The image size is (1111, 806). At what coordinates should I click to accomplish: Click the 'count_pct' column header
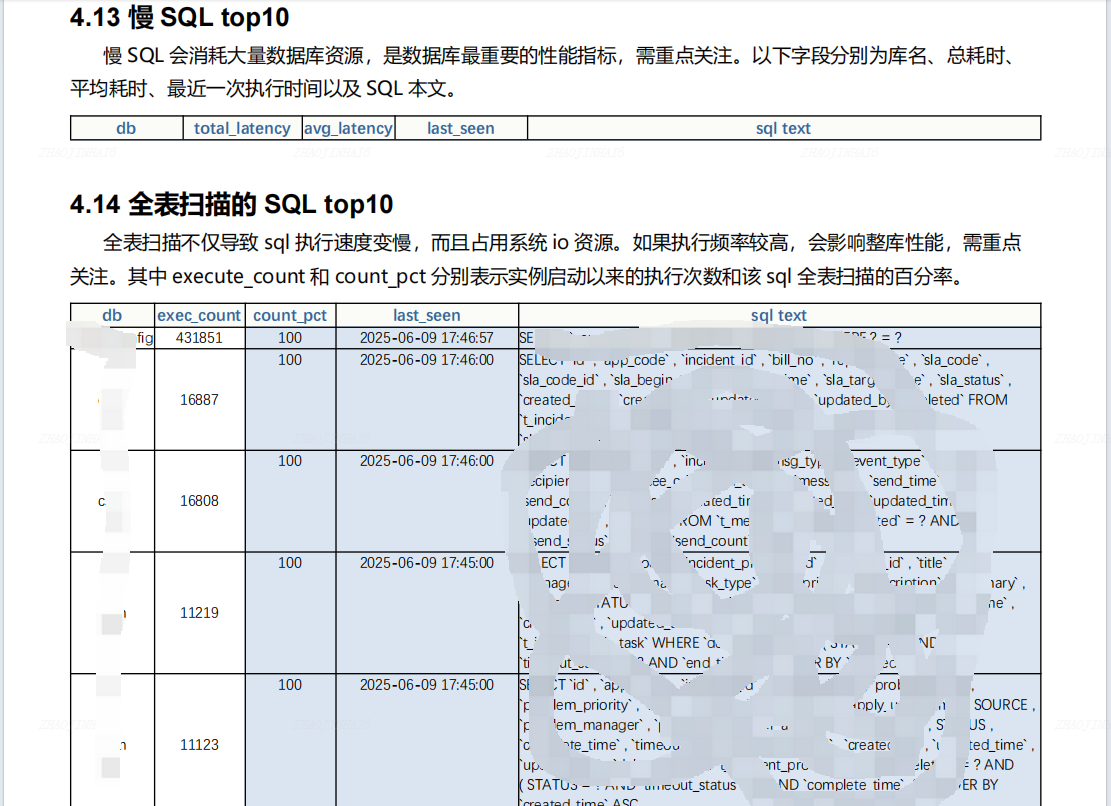(290, 315)
